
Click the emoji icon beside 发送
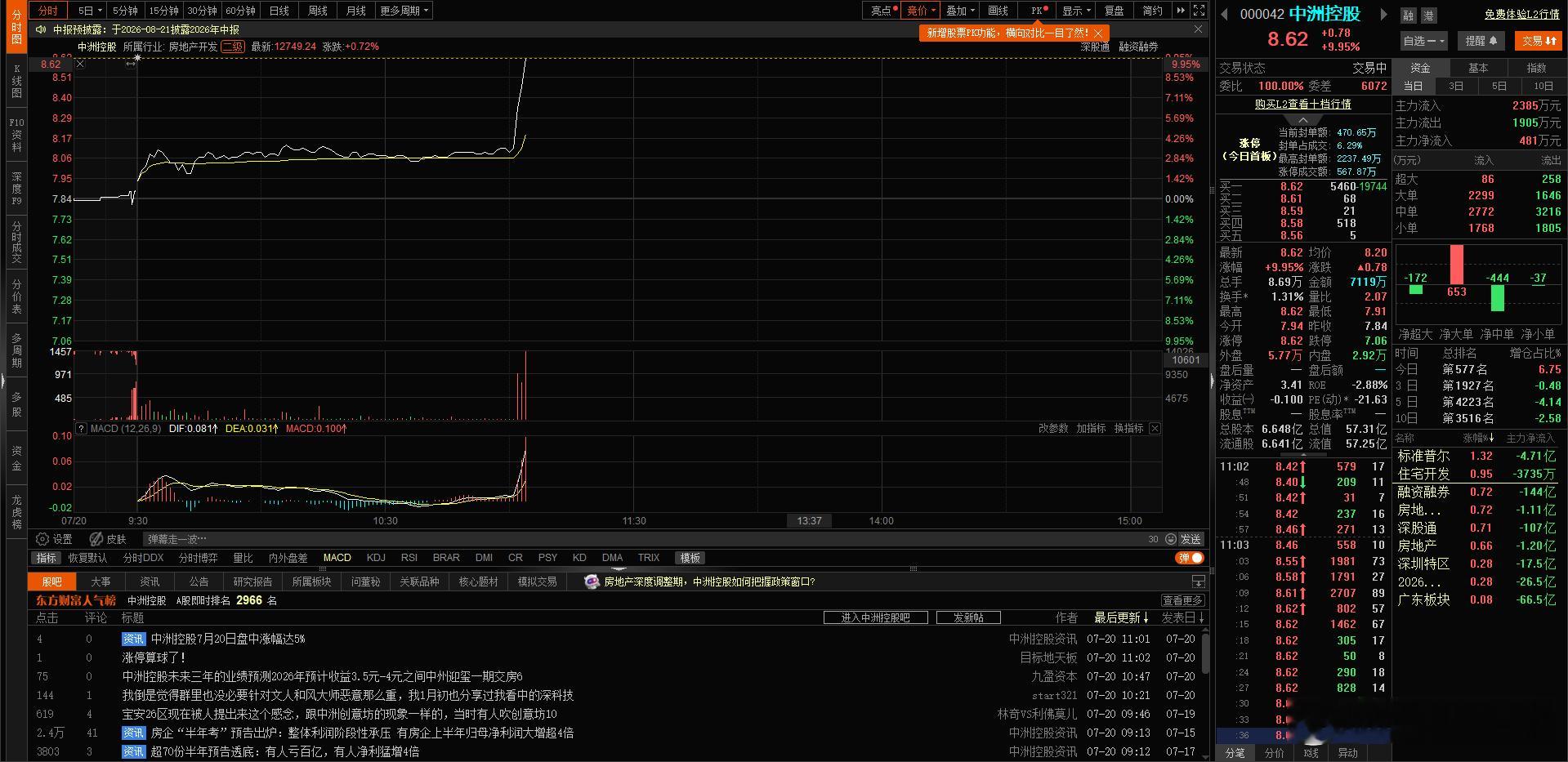[x=1171, y=539]
